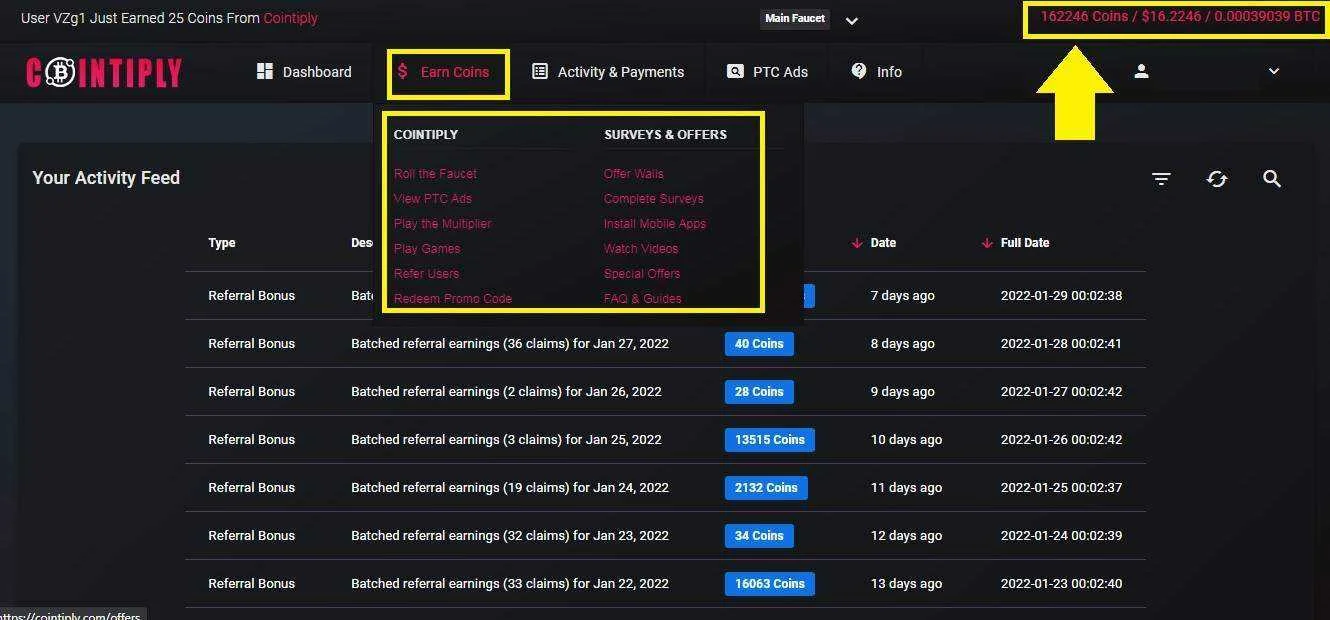Click the Cointiply logo
The image size is (1330, 620).
[104, 72]
